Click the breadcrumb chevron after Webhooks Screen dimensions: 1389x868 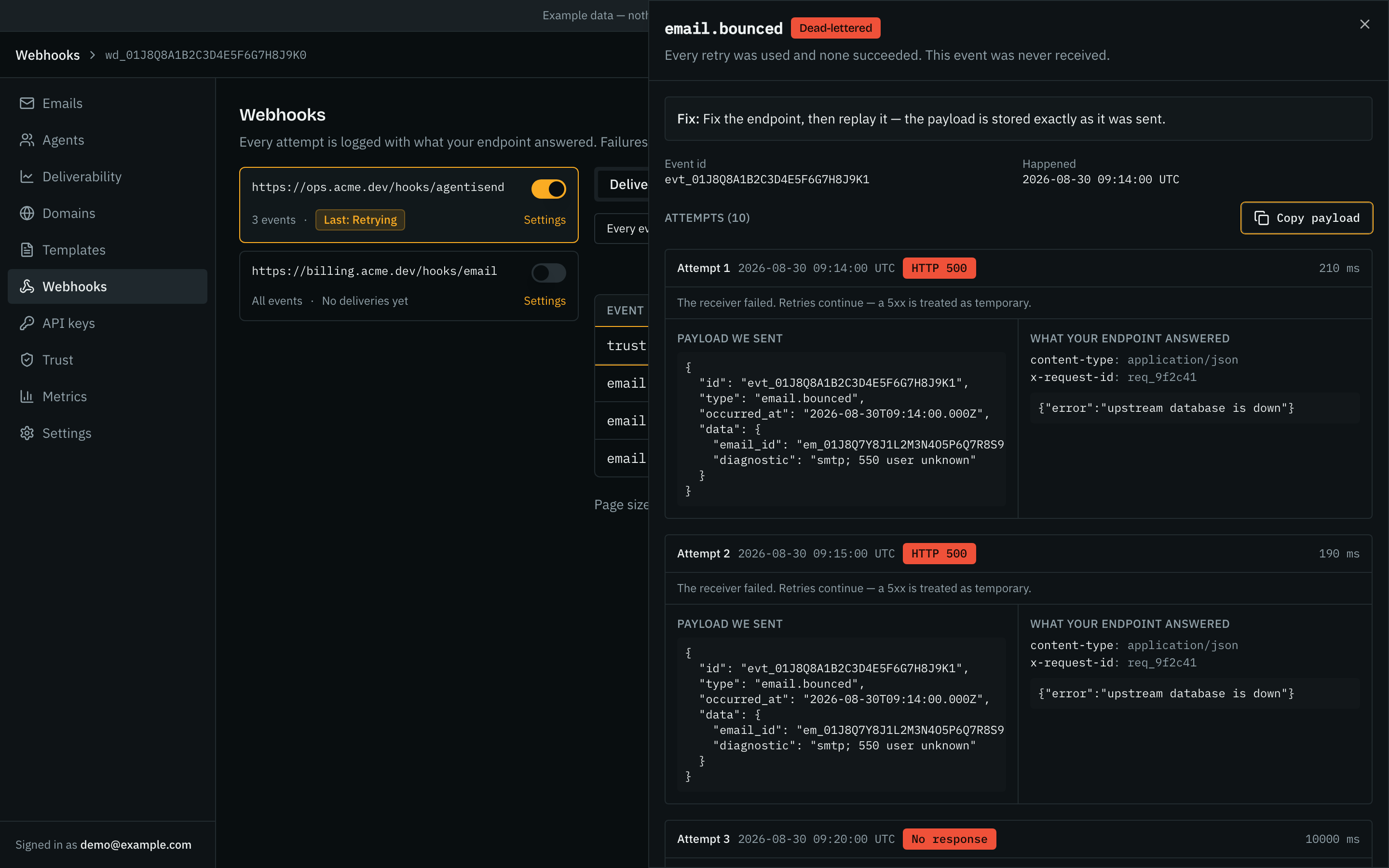tap(93, 55)
